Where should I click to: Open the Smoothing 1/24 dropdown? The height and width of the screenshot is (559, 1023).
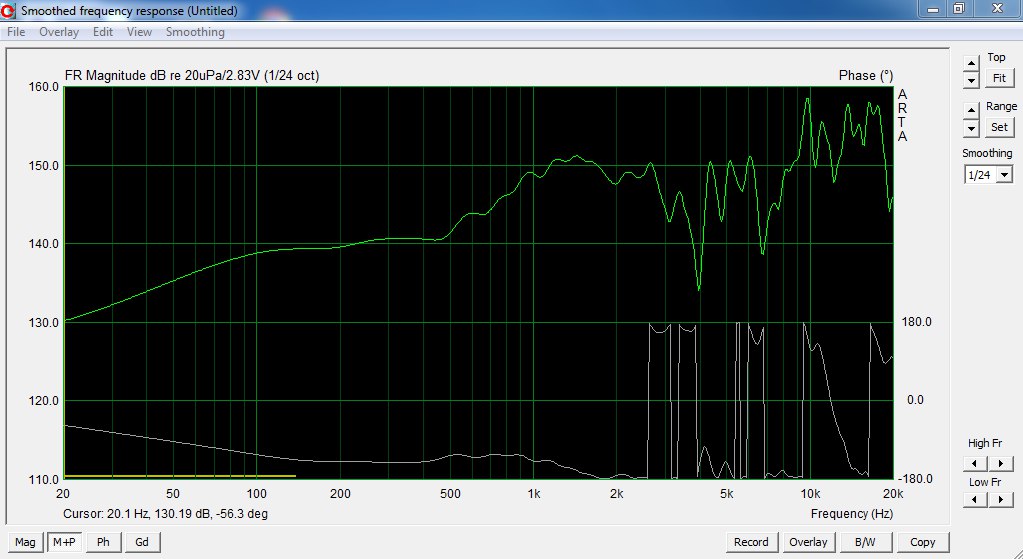[x=1005, y=175]
